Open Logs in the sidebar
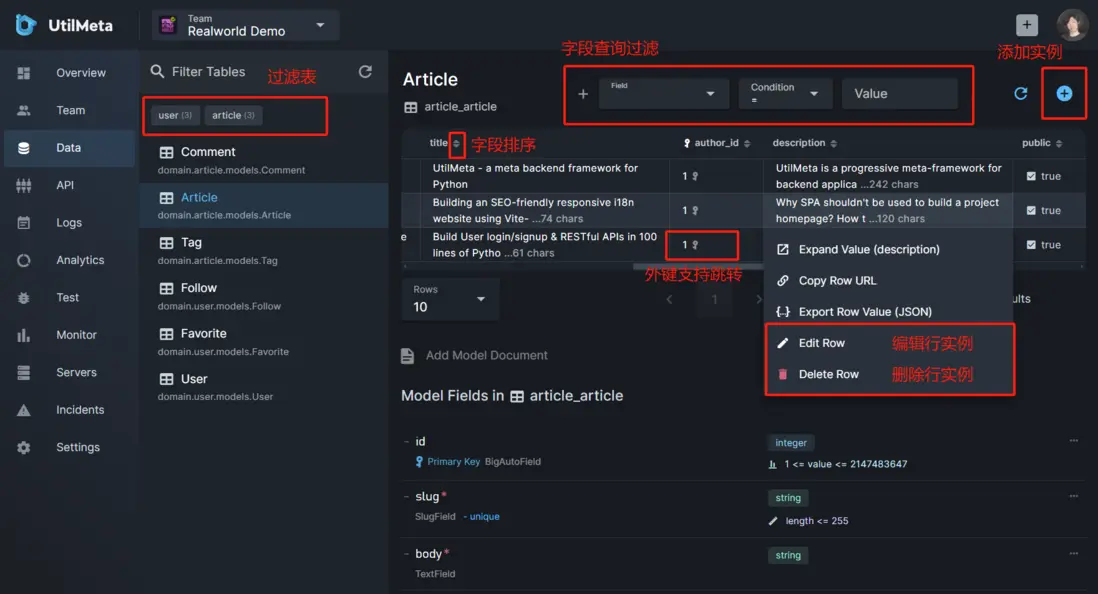1098x594 pixels. point(69,223)
